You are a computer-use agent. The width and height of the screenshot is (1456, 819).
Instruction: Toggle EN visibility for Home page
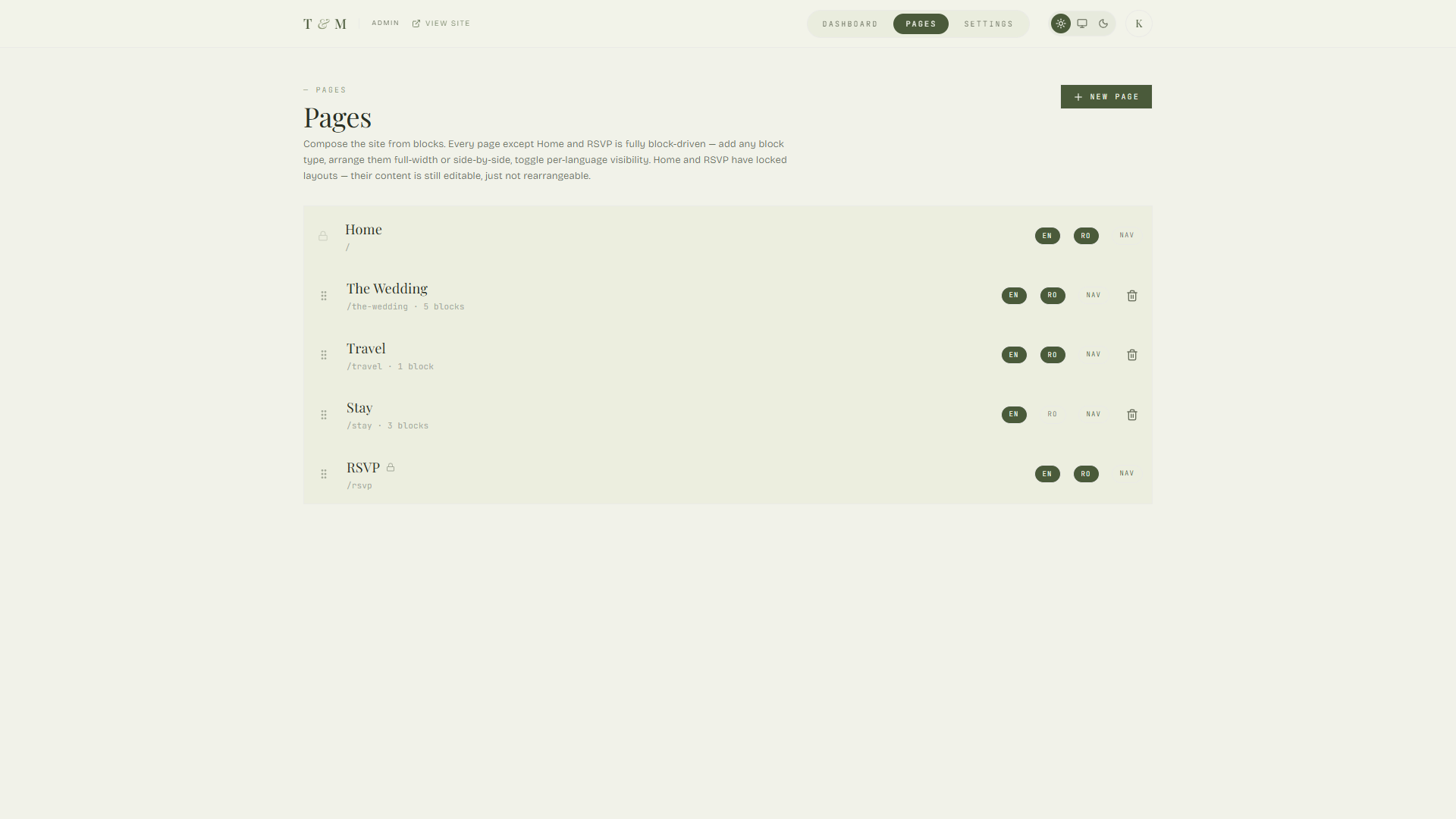[x=1047, y=236]
